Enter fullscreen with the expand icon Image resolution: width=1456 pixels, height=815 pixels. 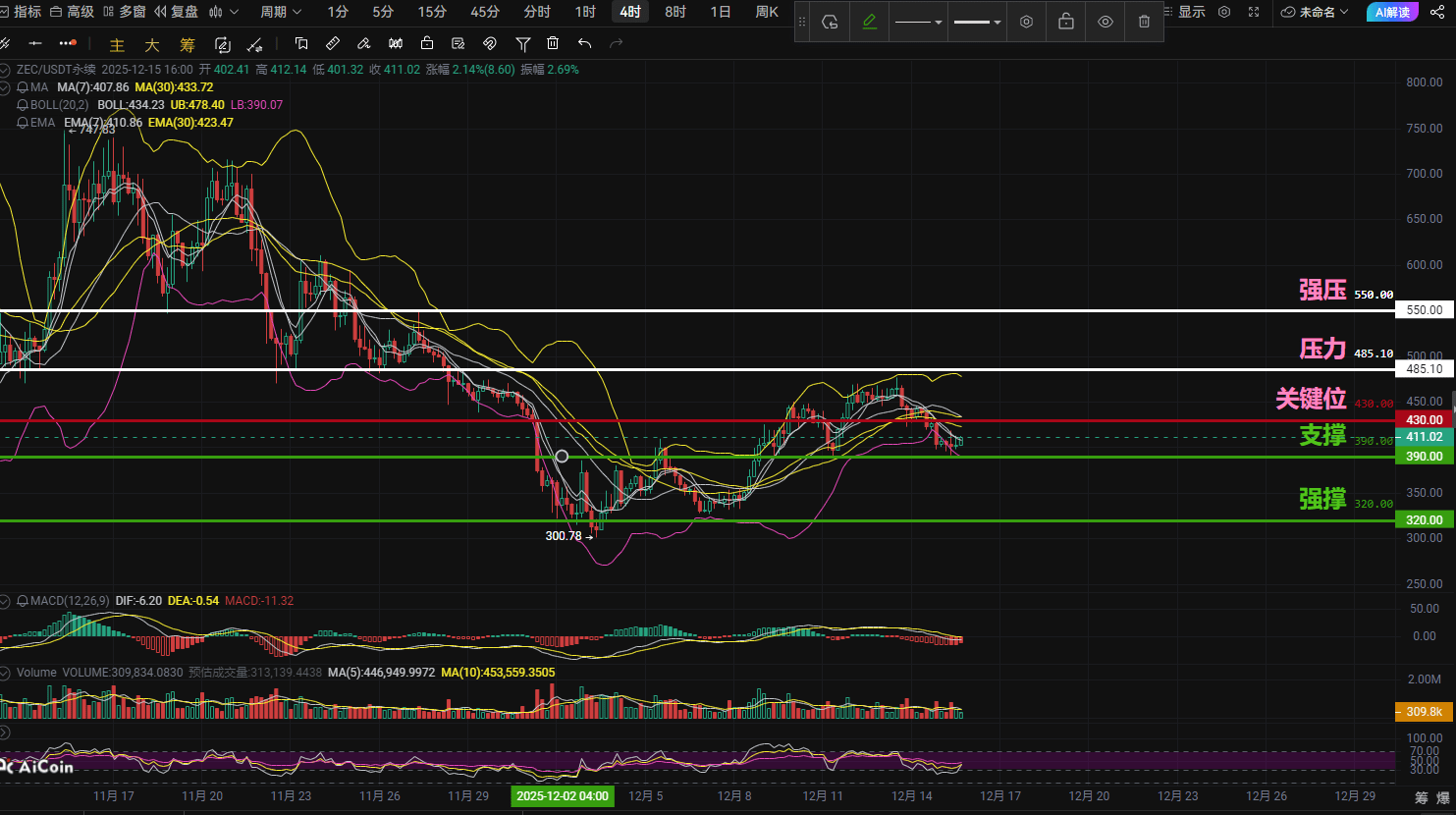pos(1254,12)
